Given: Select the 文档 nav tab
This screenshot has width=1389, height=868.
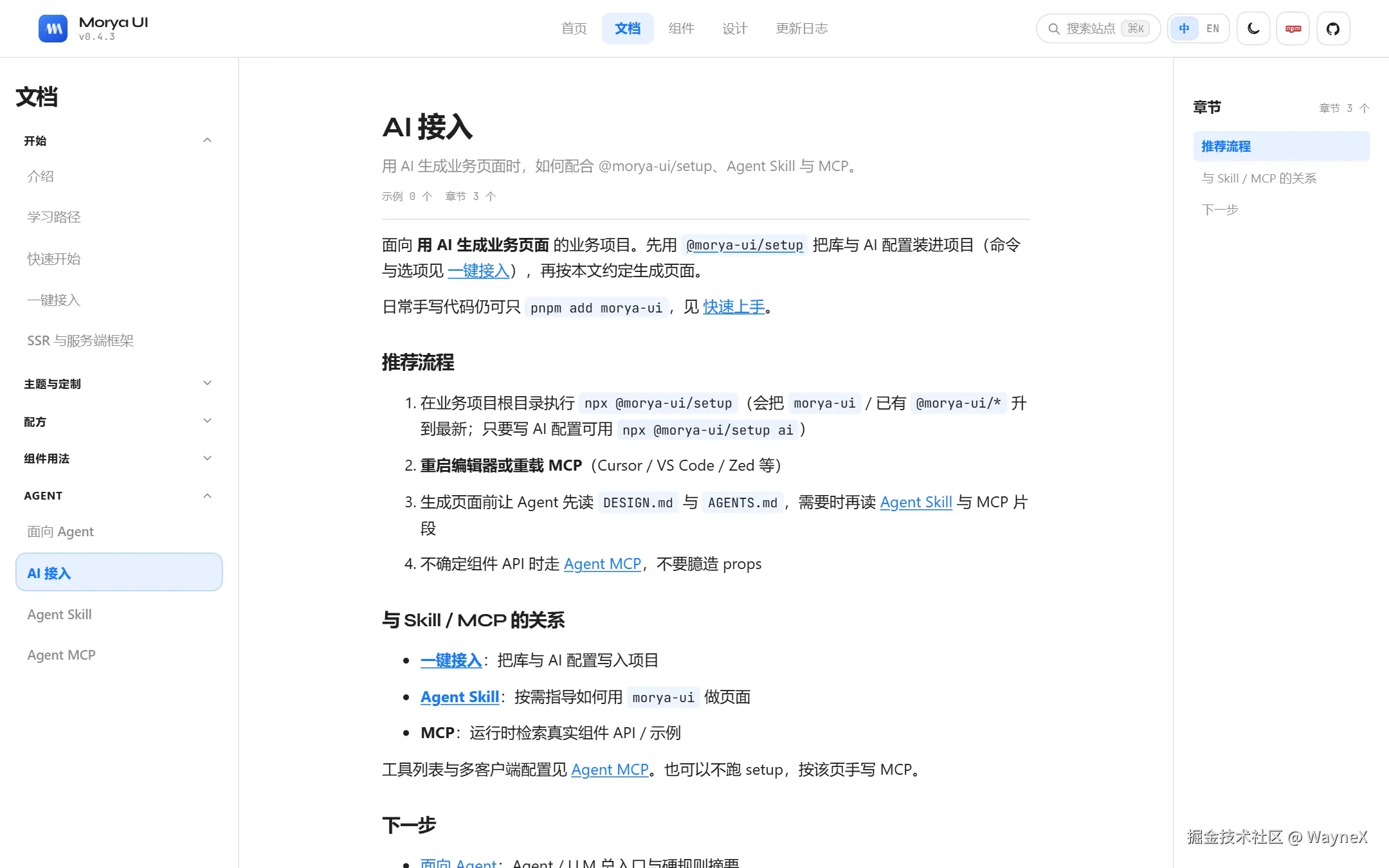Looking at the screenshot, I should coord(628,28).
